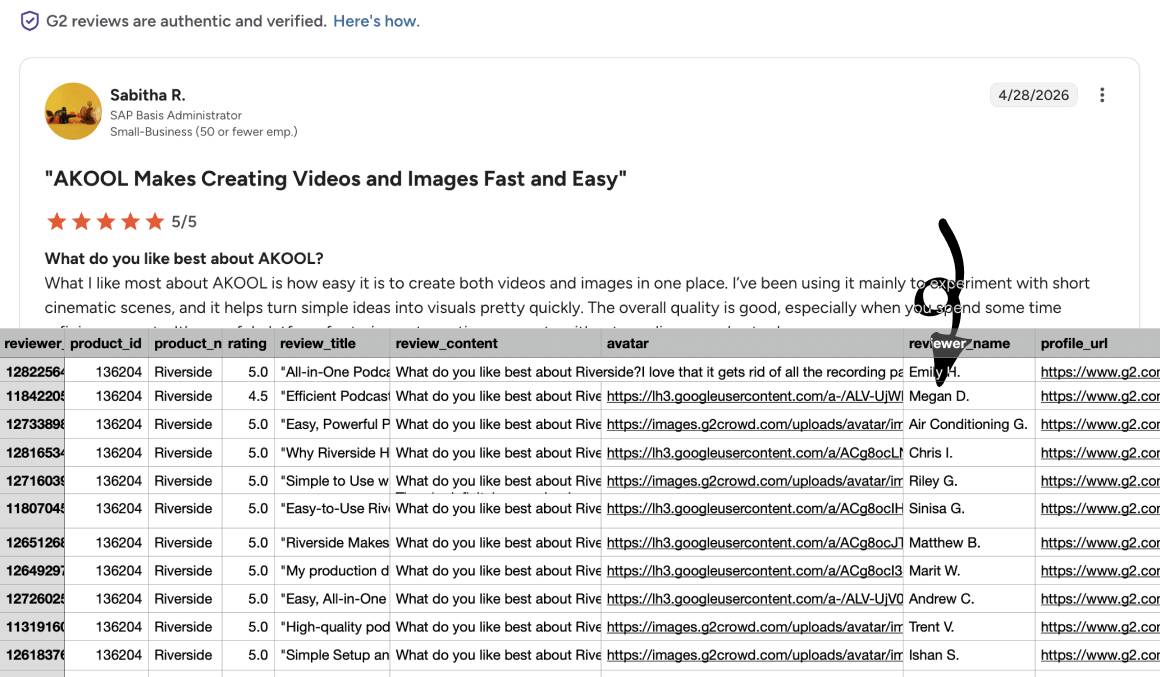Open the profile_url link in Emily H.'s row
This screenshot has height=677, width=1160.
(1100, 372)
